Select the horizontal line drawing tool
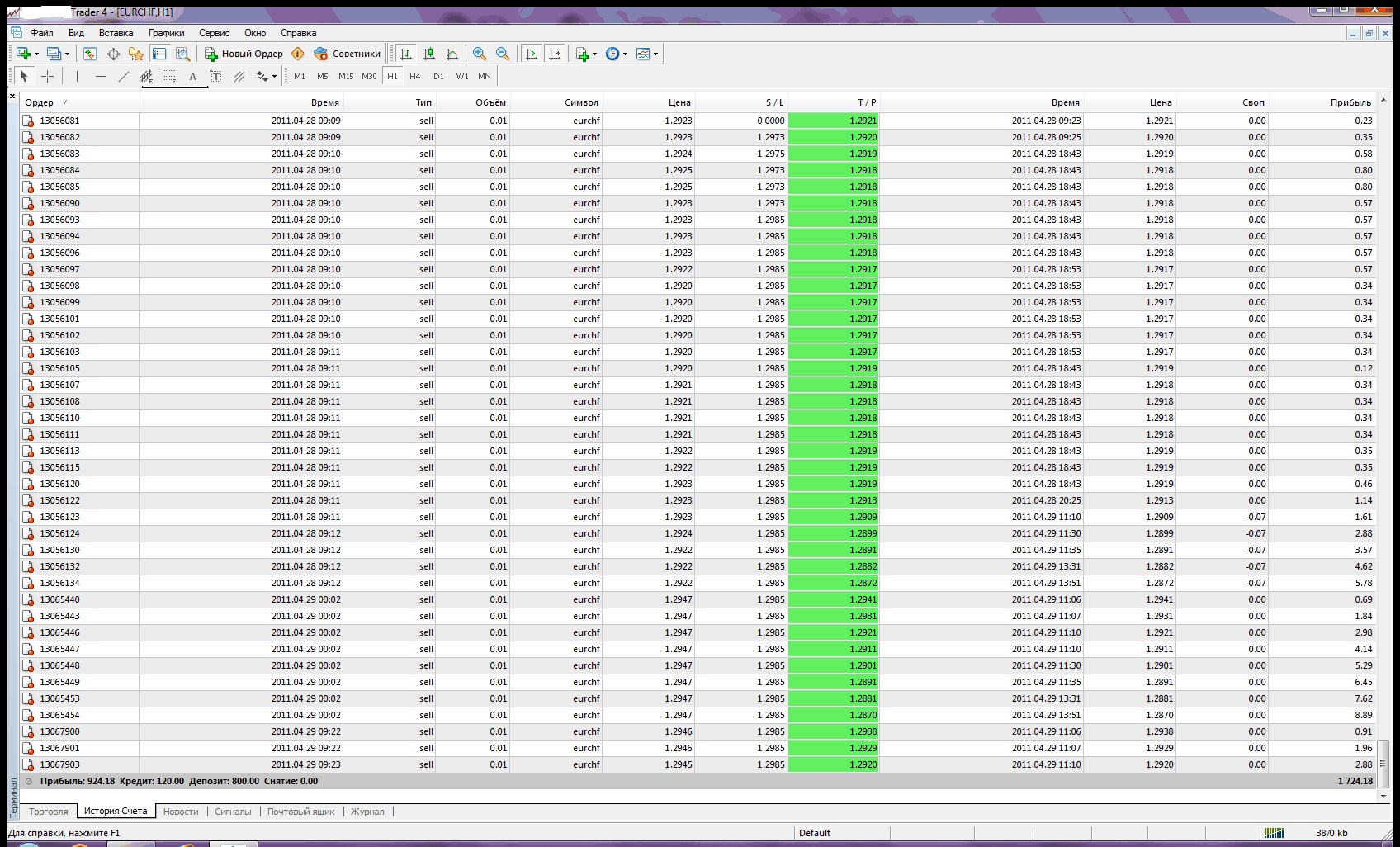Viewport: 1400px width, 847px height. (101, 76)
